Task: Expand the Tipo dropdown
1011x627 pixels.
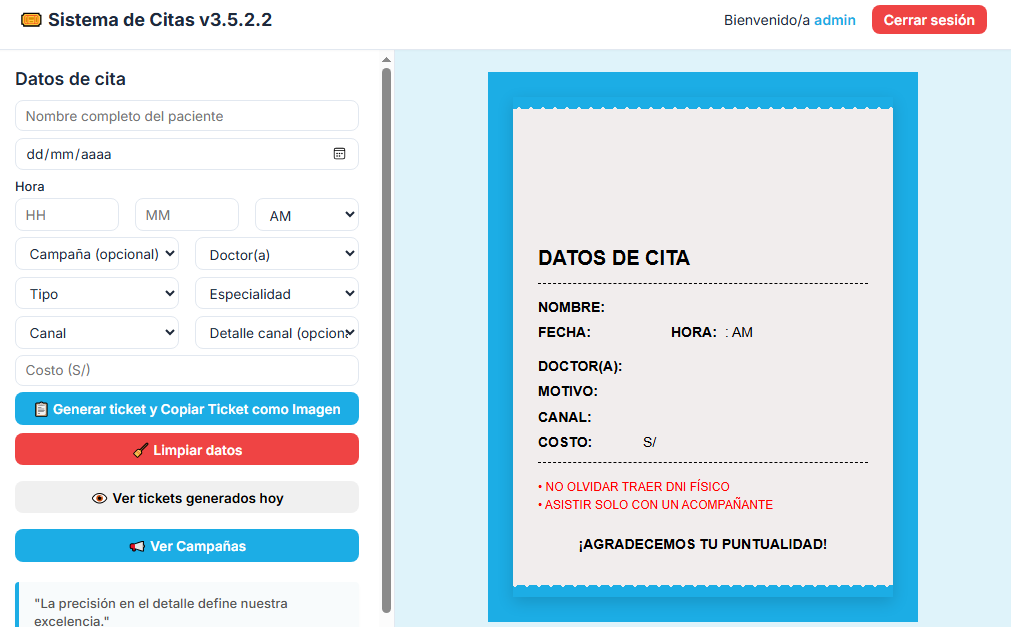Action: (x=97, y=294)
